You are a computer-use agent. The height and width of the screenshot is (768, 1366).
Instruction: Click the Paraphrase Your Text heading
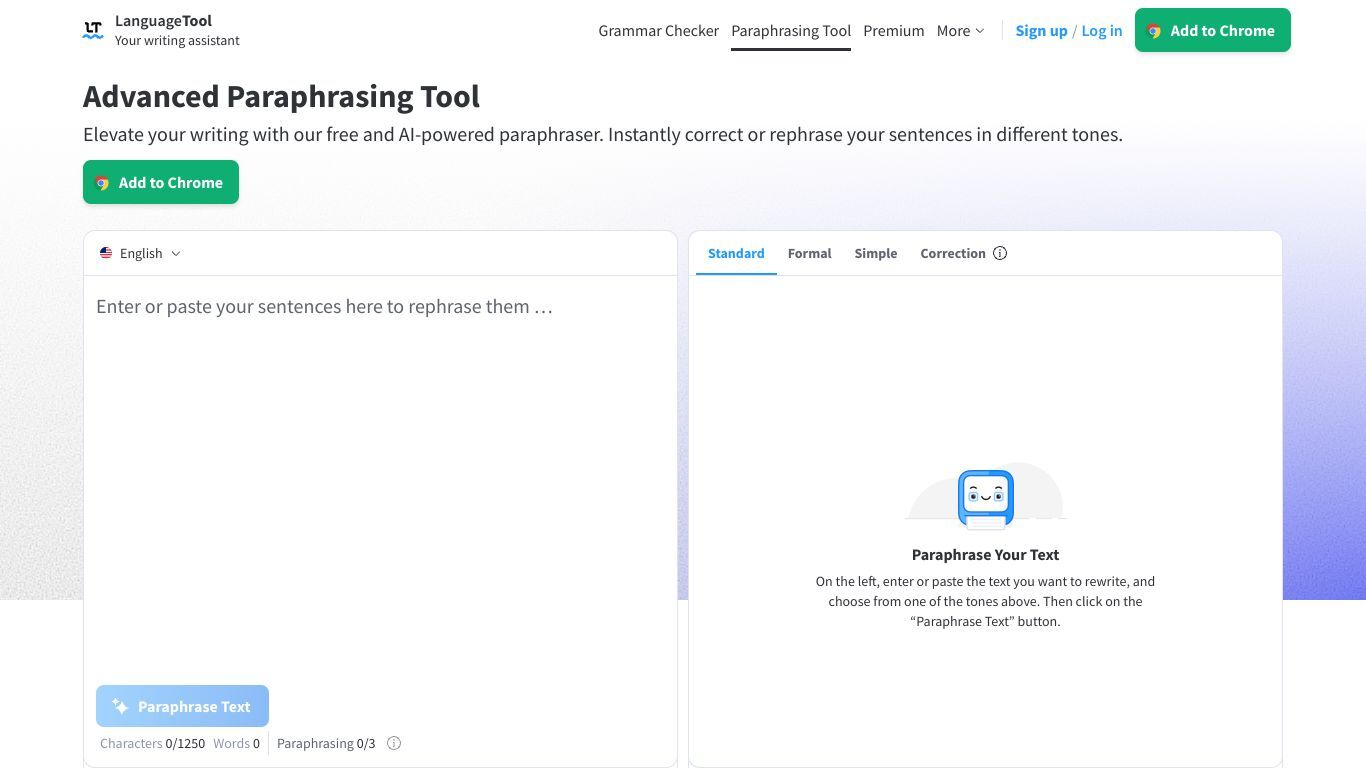[985, 554]
